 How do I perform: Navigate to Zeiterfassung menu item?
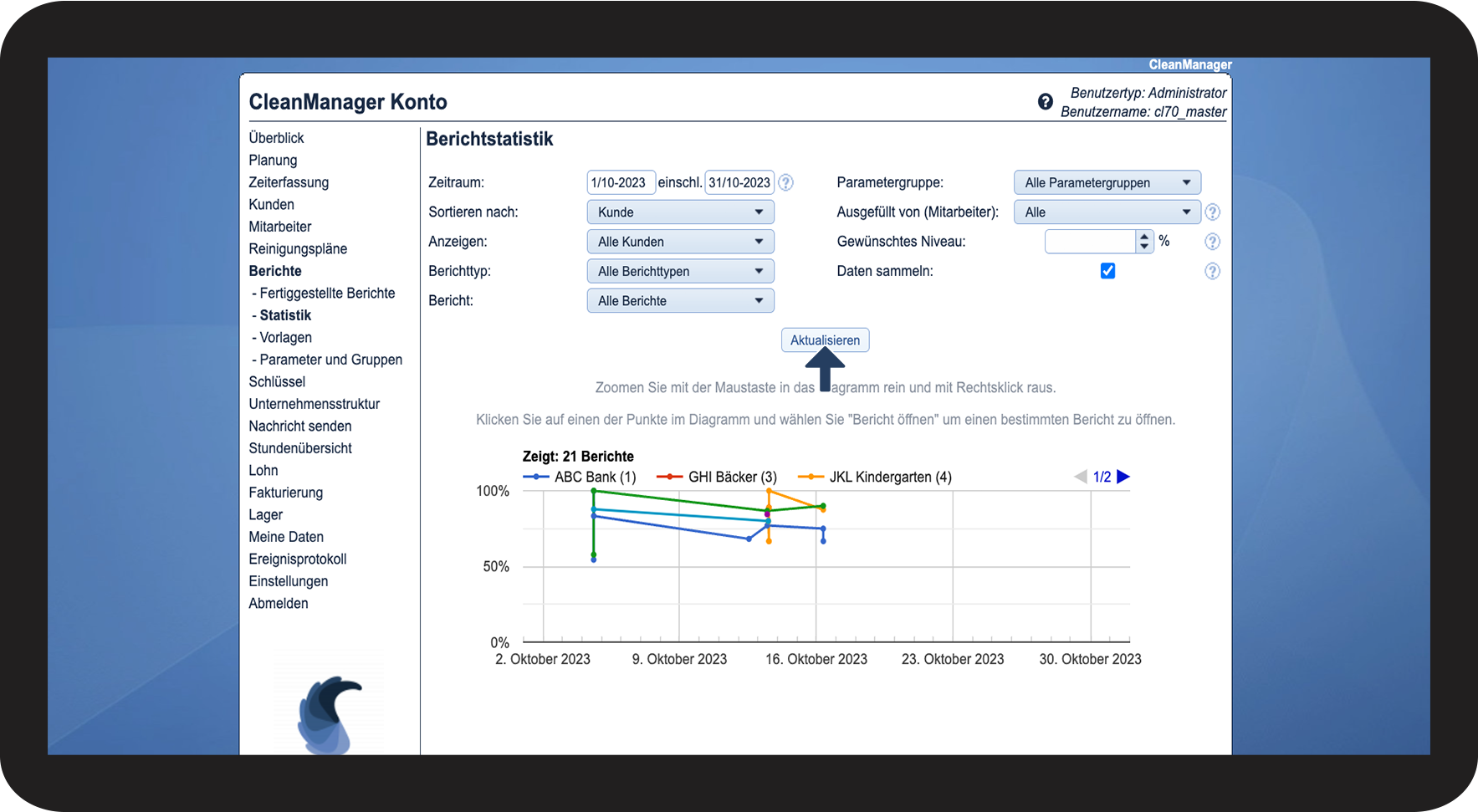pyautogui.click(x=289, y=182)
